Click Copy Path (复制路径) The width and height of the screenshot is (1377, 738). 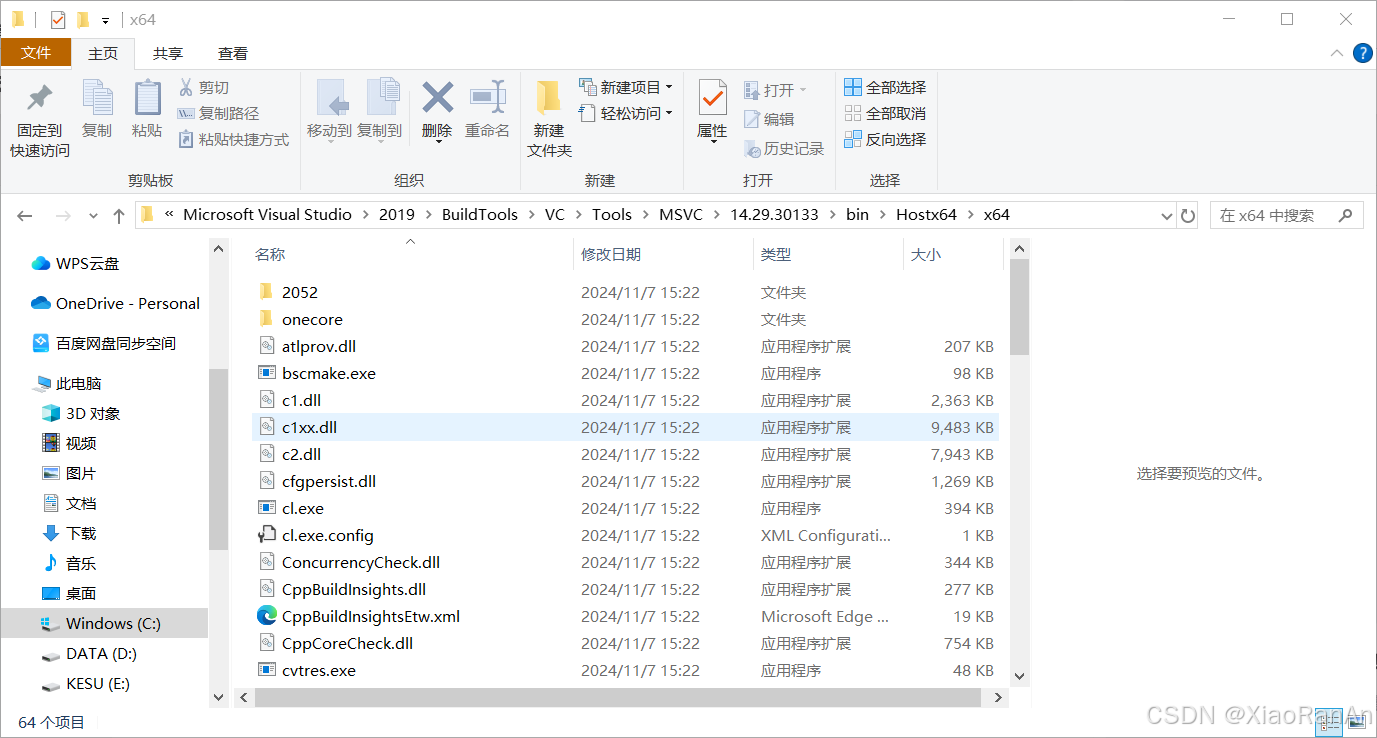pyautogui.click(x=218, y=113)
